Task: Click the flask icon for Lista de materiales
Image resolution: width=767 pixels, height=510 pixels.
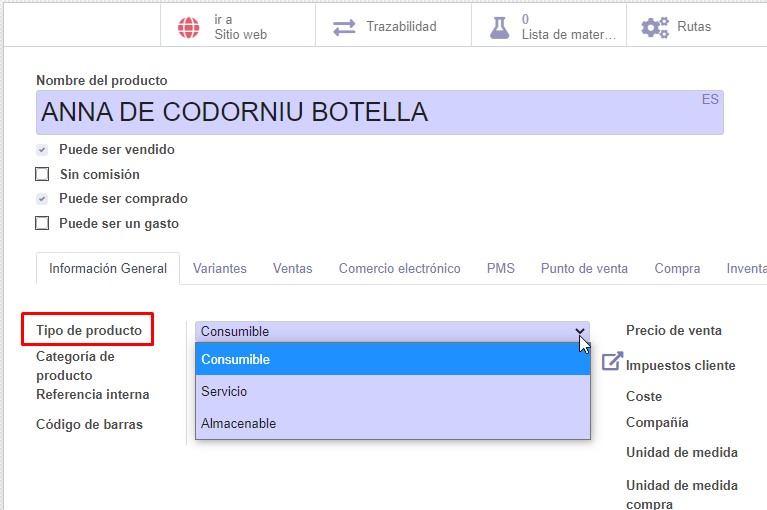Action: pyautogui.click(x=499, y=27)
